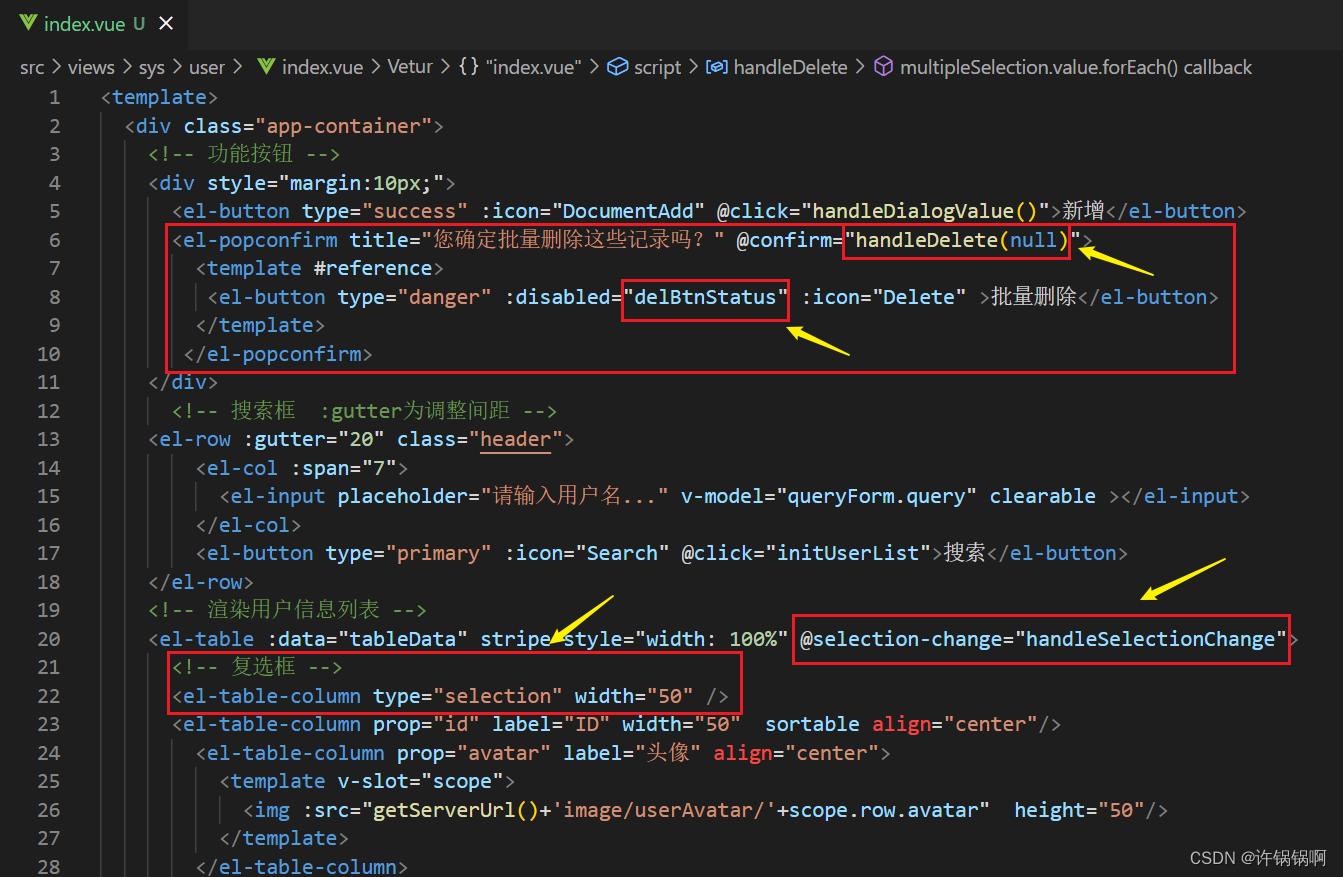Click the 搜索框 gutter comment on line 12
1343x877 pixels.
click(x=364, y=411)
